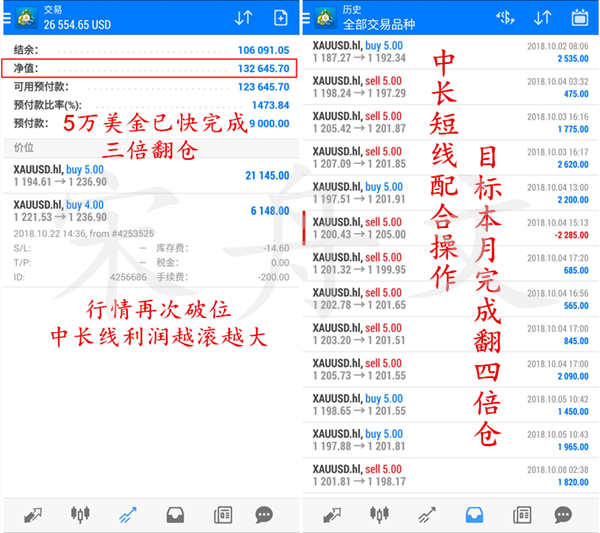Open the news icon in the Trade screen bottom bar
600x533 pixels.
(x=219, y=514)
